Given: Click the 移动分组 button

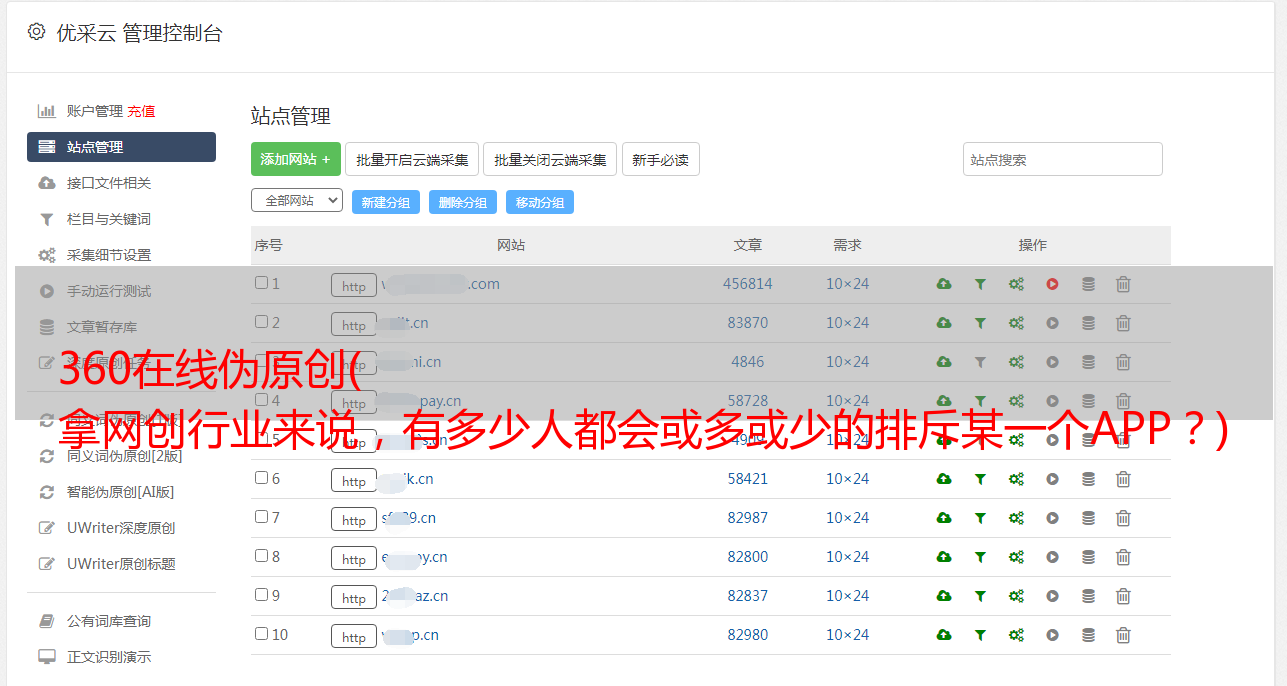Looking at the screenshot, I should [540, 202].
